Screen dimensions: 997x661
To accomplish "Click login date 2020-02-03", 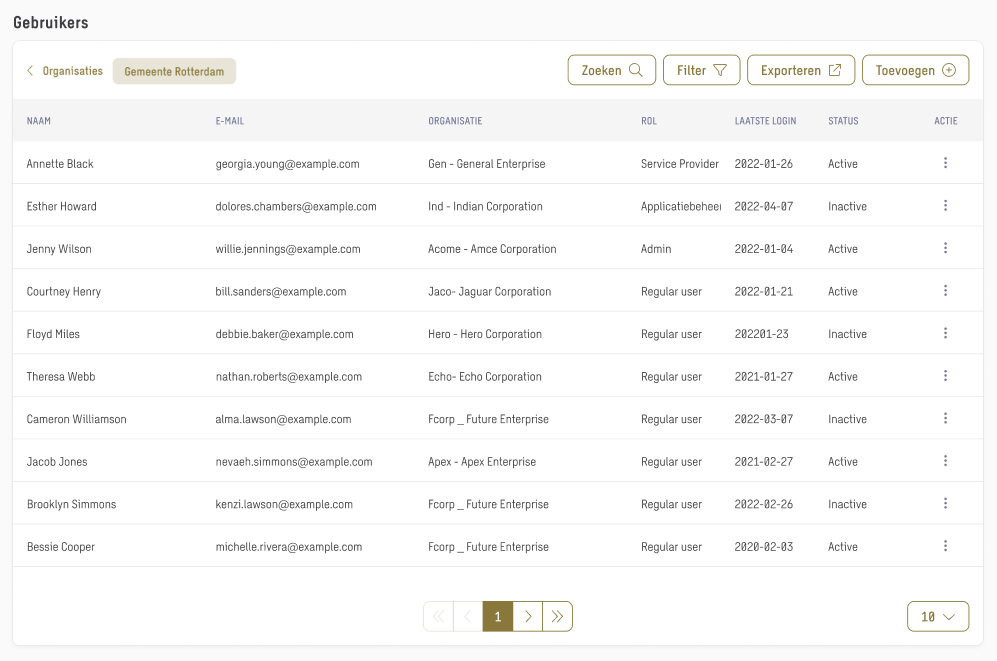I will click(764, 547).
